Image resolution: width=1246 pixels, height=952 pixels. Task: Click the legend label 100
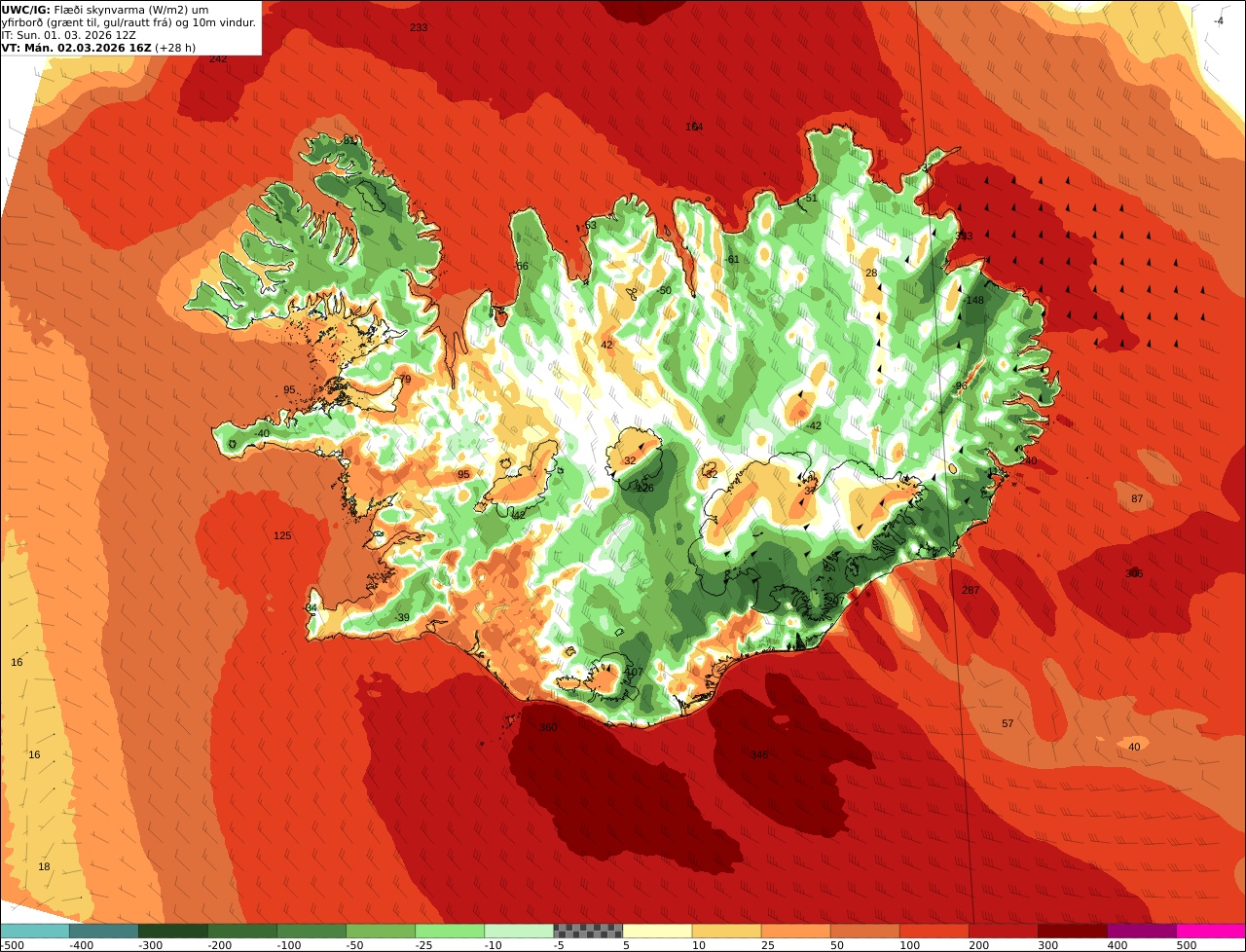coord(911,945)
